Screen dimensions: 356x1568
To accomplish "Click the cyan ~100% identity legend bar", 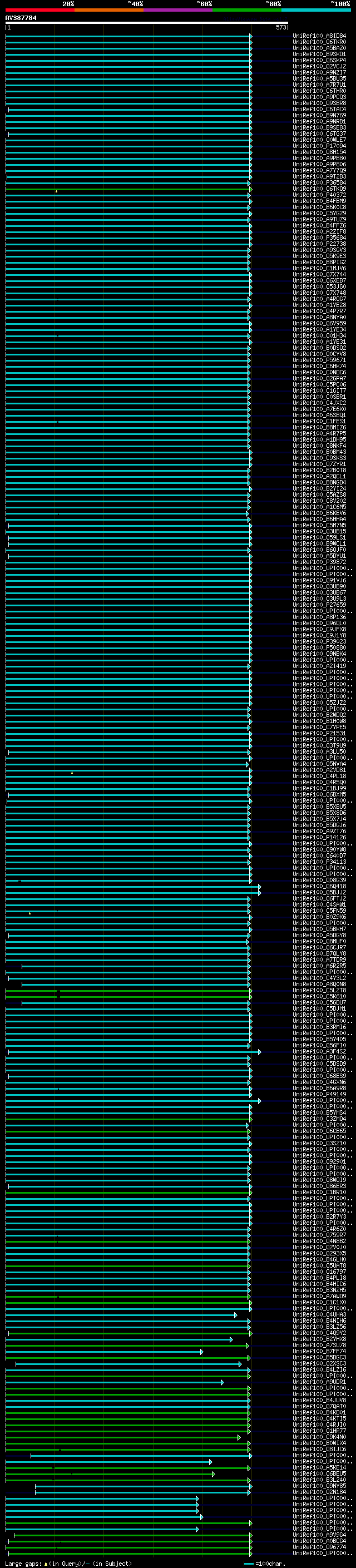I will pos(316,11).
